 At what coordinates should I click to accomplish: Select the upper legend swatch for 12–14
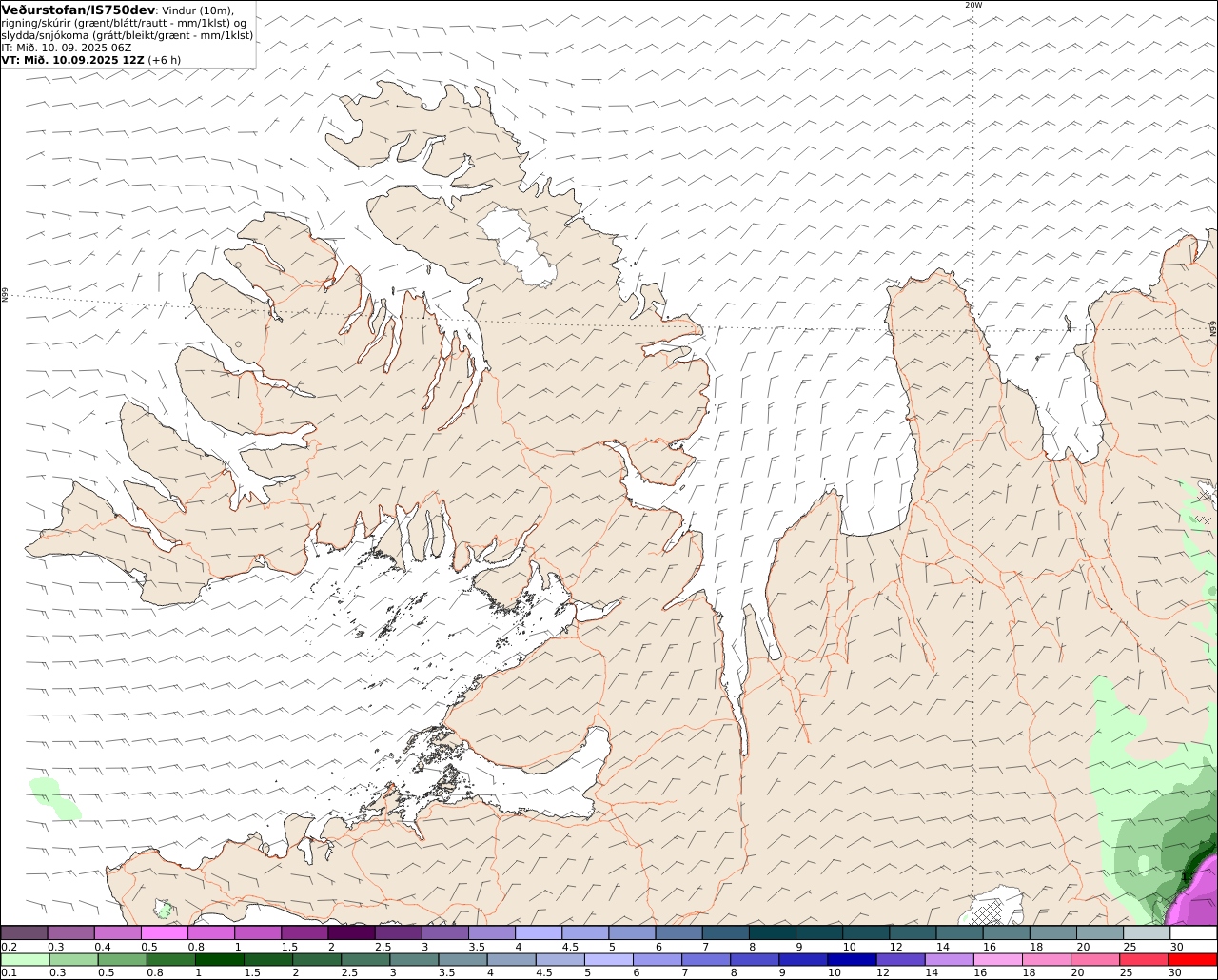[x=913, y=932]
